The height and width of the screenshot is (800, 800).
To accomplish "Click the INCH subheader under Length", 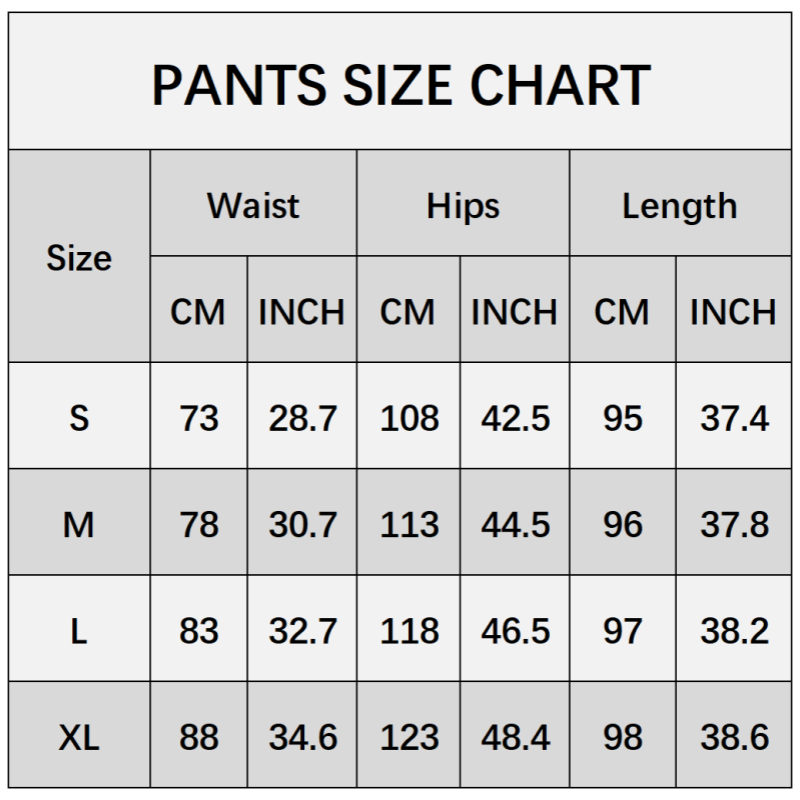I will [x=733, y=312].
